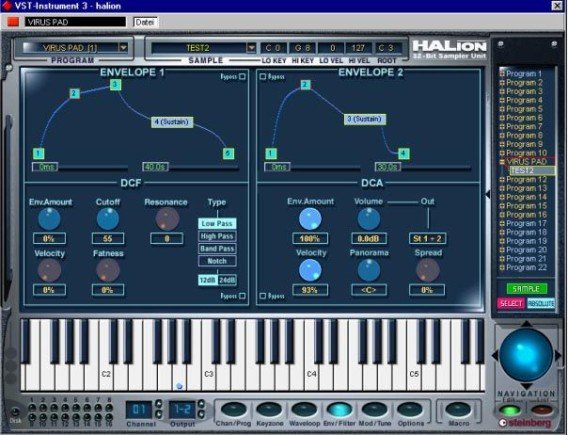568x435 pixels.
Task: Select envelope 1 node 1
Action: pos(38,154)
